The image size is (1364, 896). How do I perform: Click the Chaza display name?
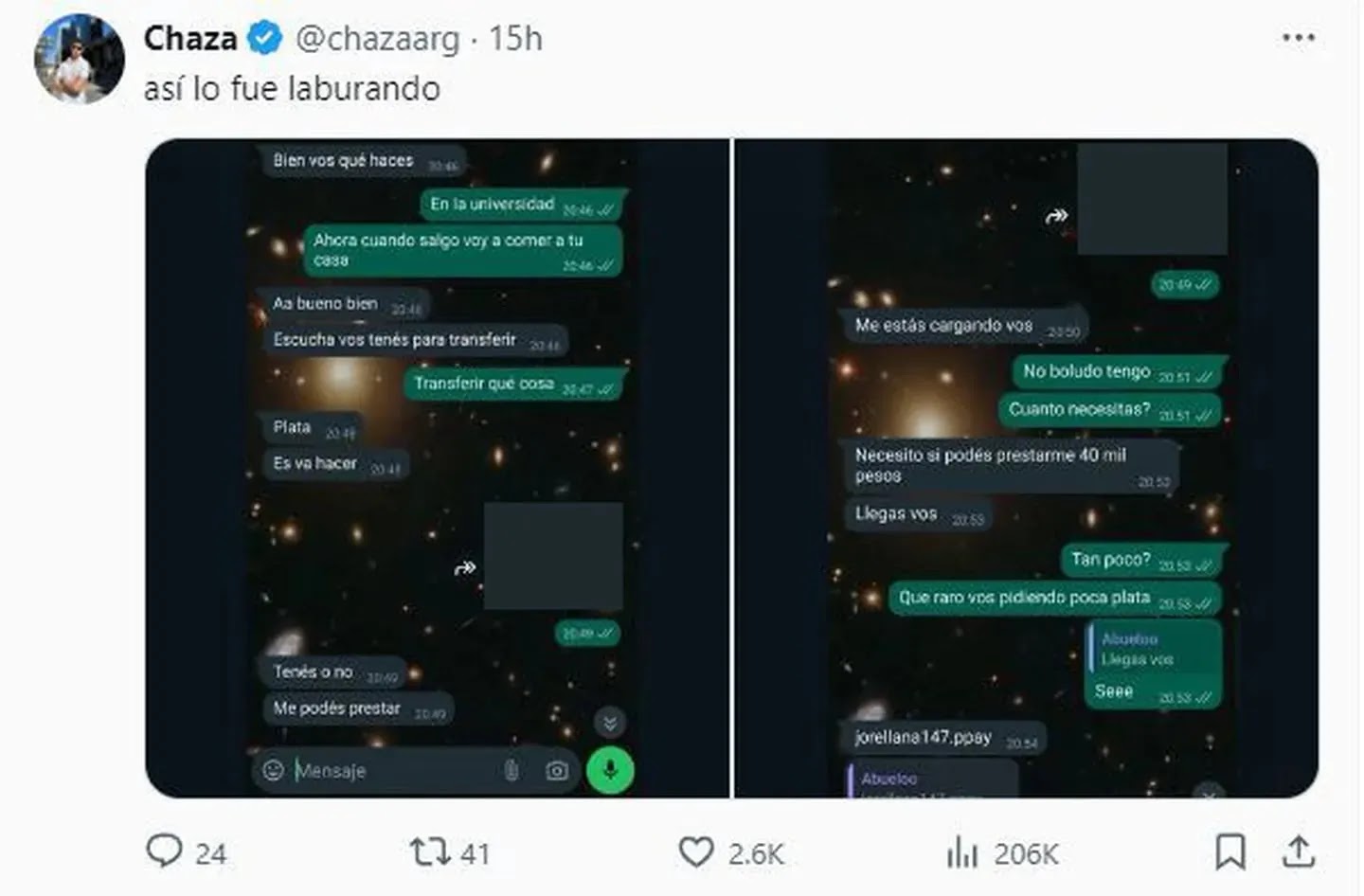190,39
